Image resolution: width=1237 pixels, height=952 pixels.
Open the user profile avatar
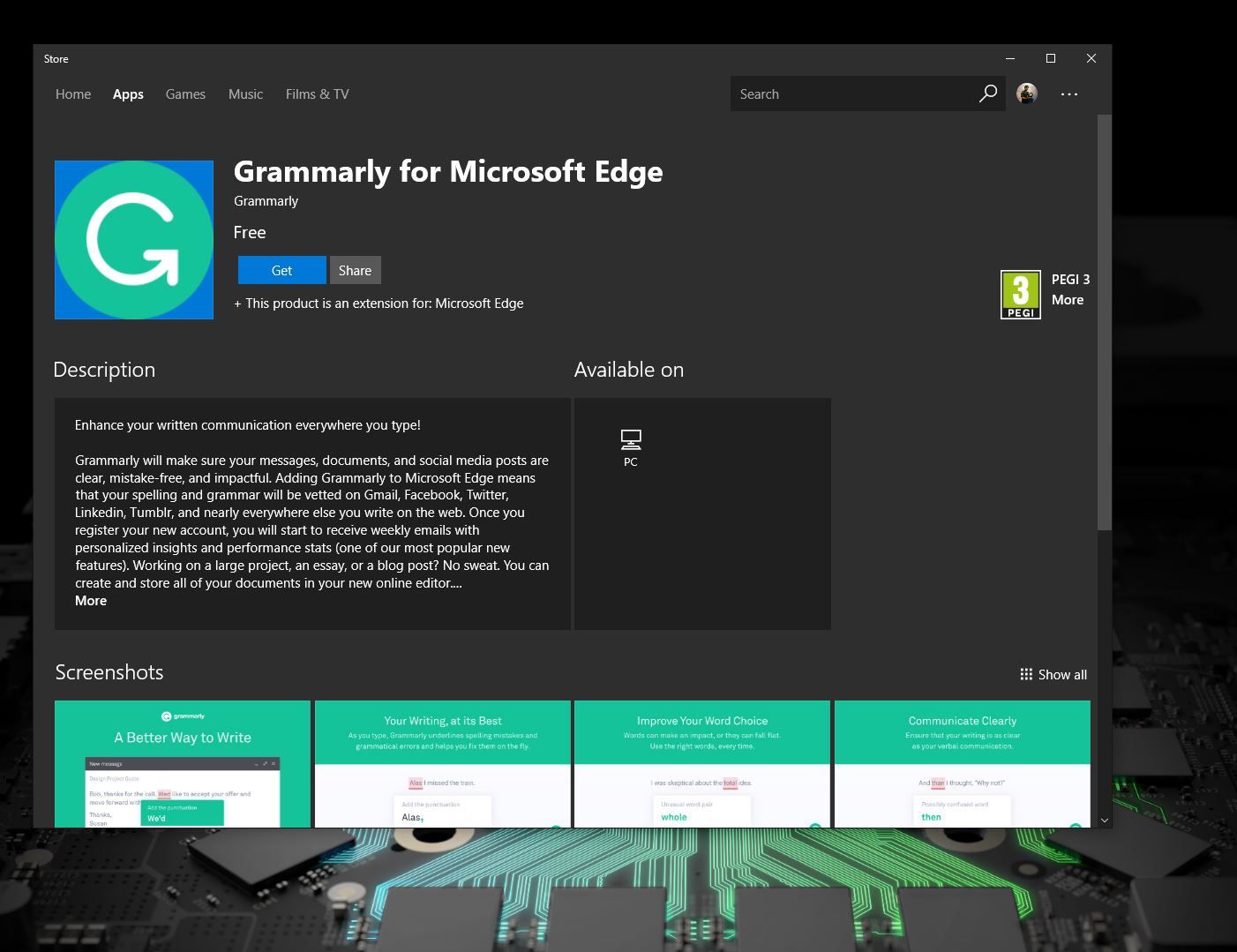(1026, 94)
